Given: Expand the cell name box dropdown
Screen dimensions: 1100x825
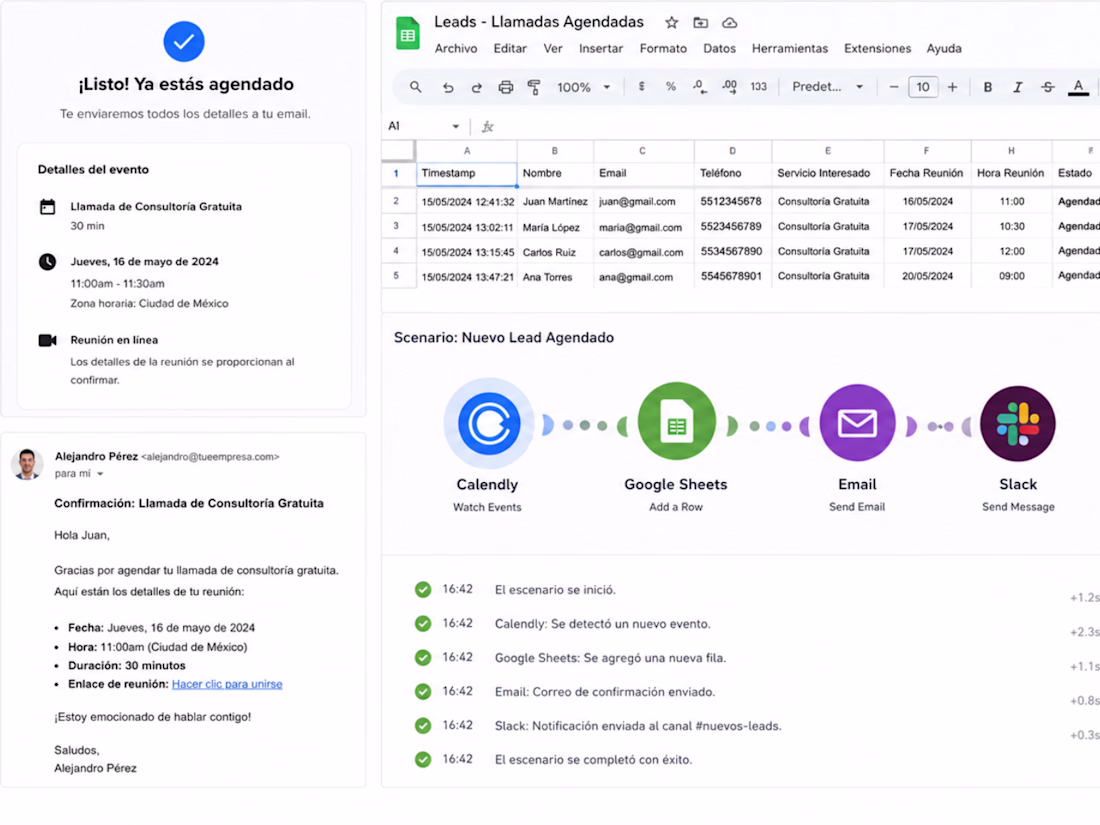Looking at the screenshot, I should 455,126.
